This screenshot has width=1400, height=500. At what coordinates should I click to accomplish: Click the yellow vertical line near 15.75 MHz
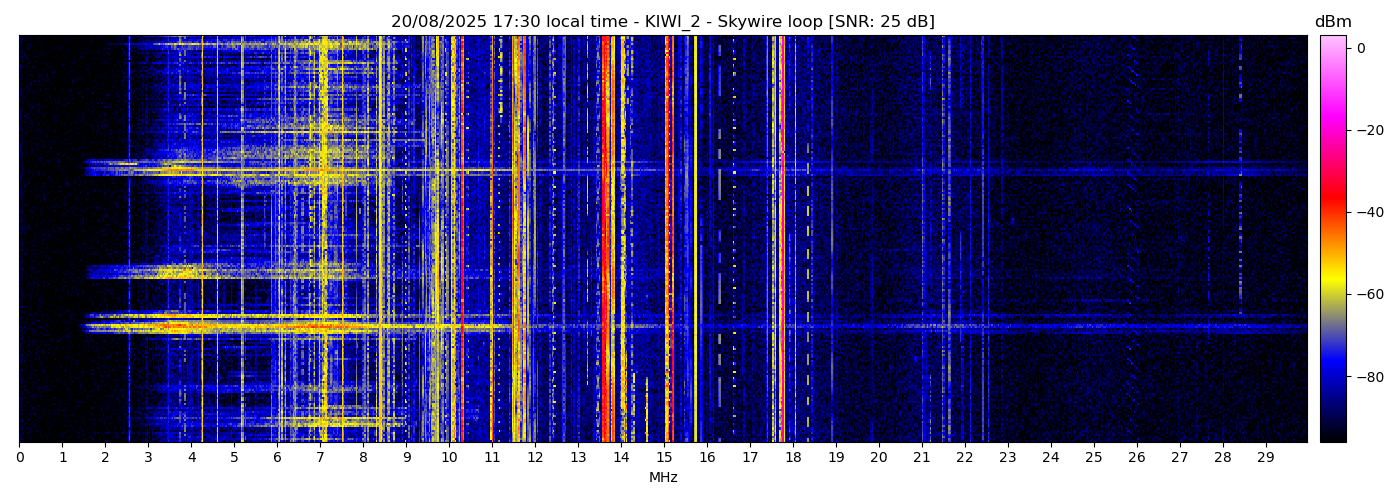[696, 240]
